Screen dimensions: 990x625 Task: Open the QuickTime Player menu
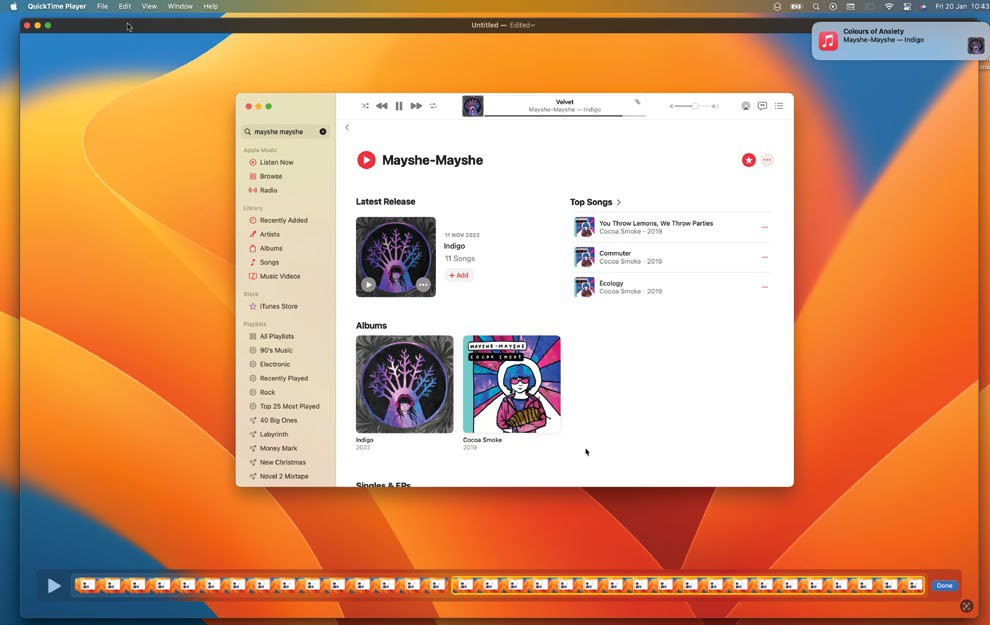(x=57, y=6)
